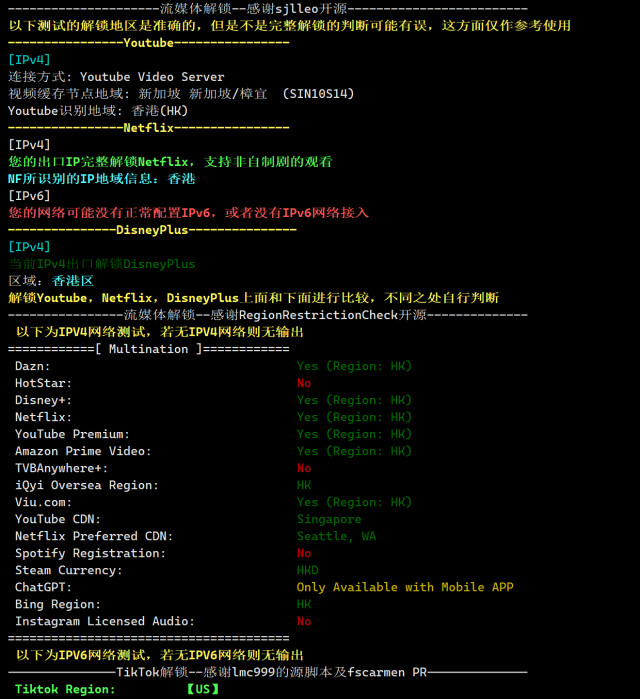The image size is (640, 699).
Task: Click the Netflix: Yes (Region: HK) result
Action: click(354, 417)
